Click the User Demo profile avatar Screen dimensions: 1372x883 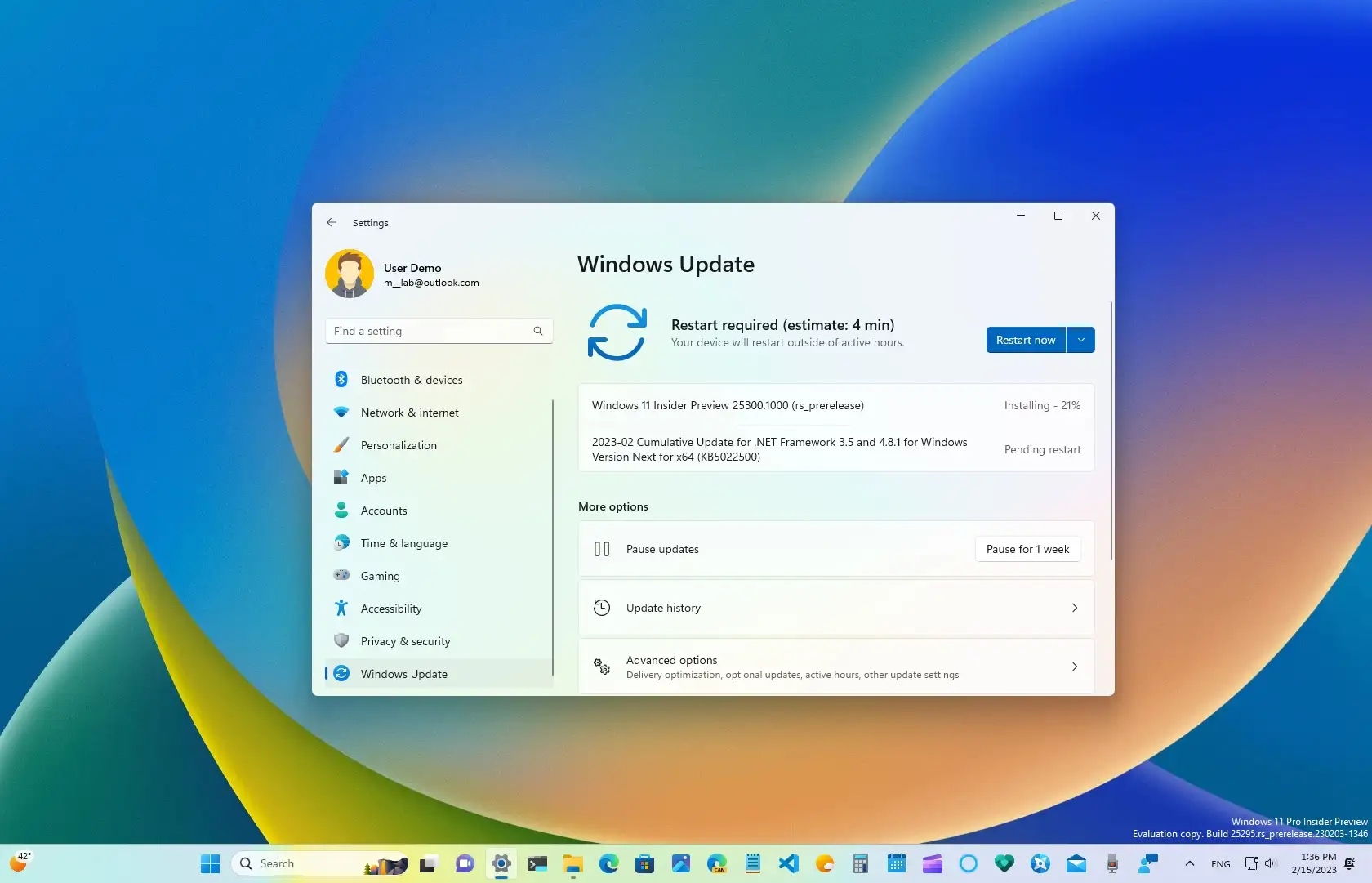[x=350, y=274]
